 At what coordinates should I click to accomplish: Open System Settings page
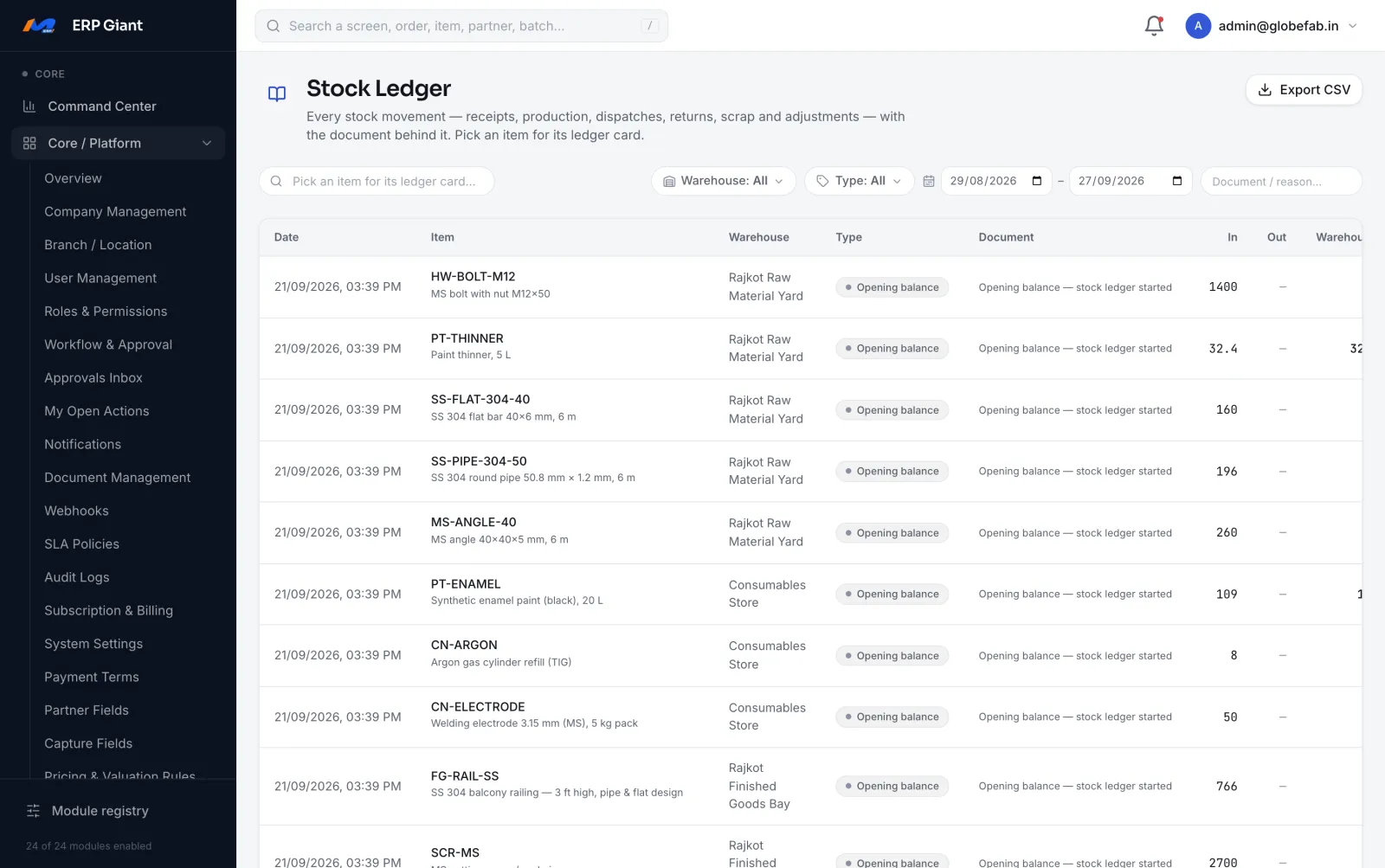(93, 644)
